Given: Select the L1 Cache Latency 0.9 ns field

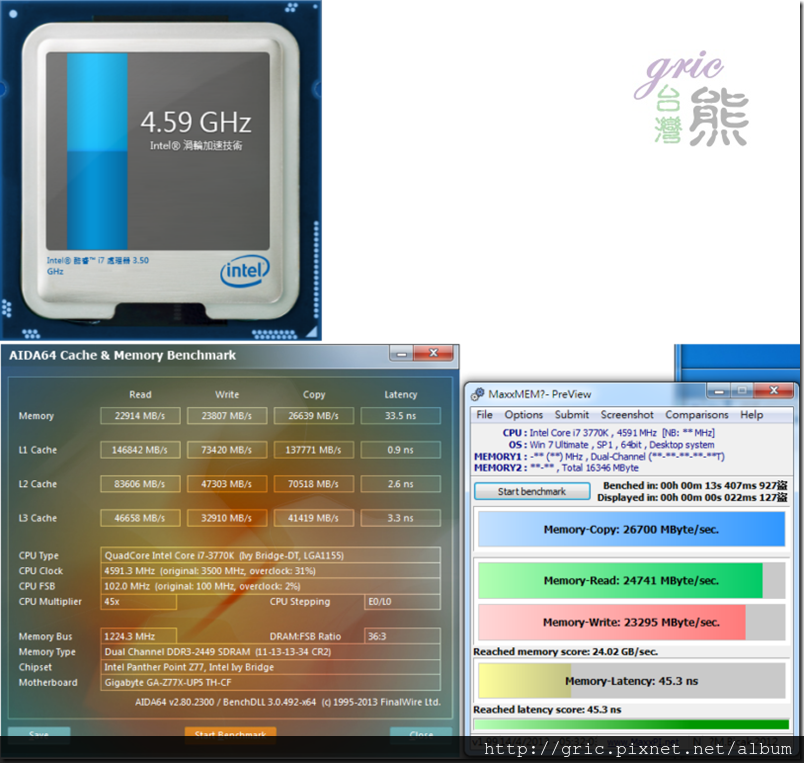Looking at the screenshot, I should [400, 450].
